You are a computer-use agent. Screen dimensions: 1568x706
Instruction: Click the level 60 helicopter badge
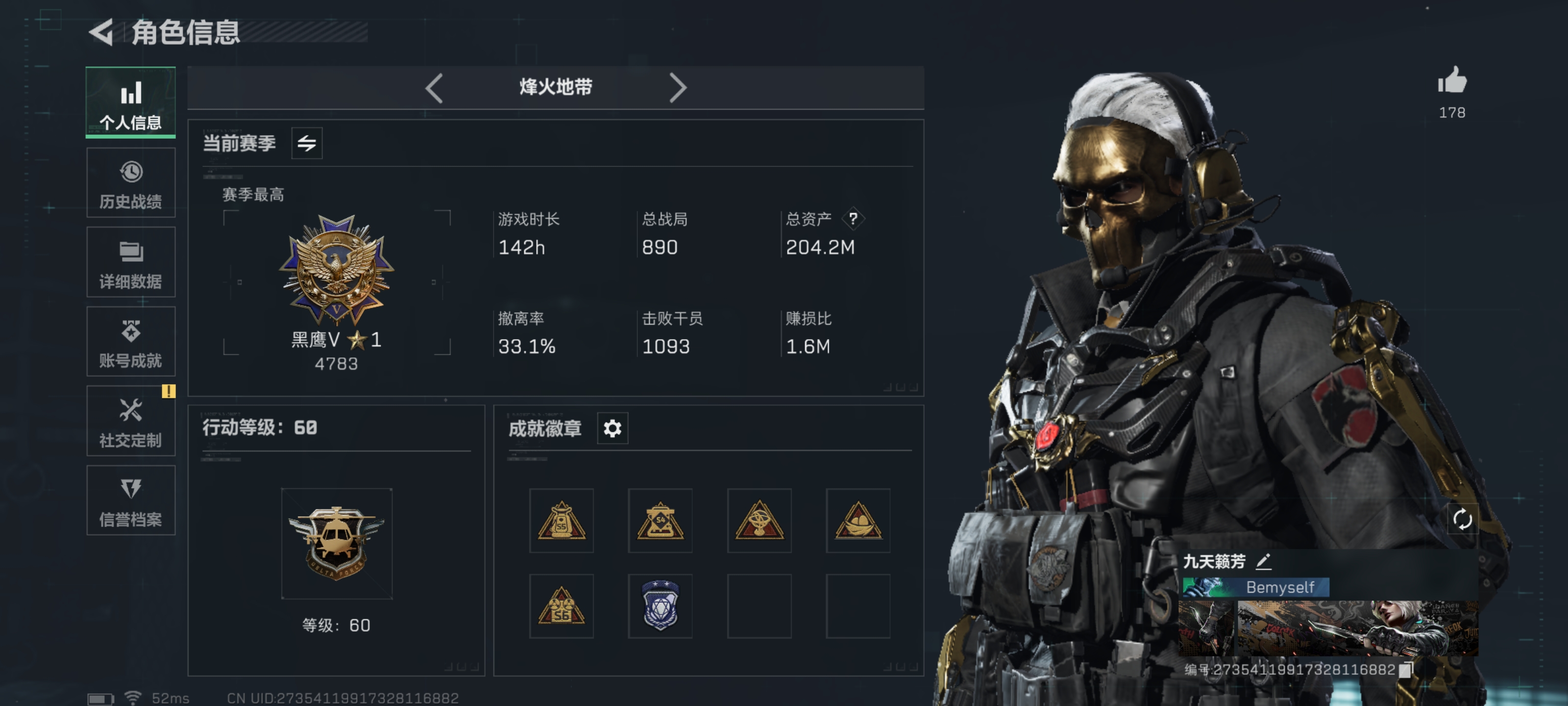pyautogui.click(x=337, y=543)
